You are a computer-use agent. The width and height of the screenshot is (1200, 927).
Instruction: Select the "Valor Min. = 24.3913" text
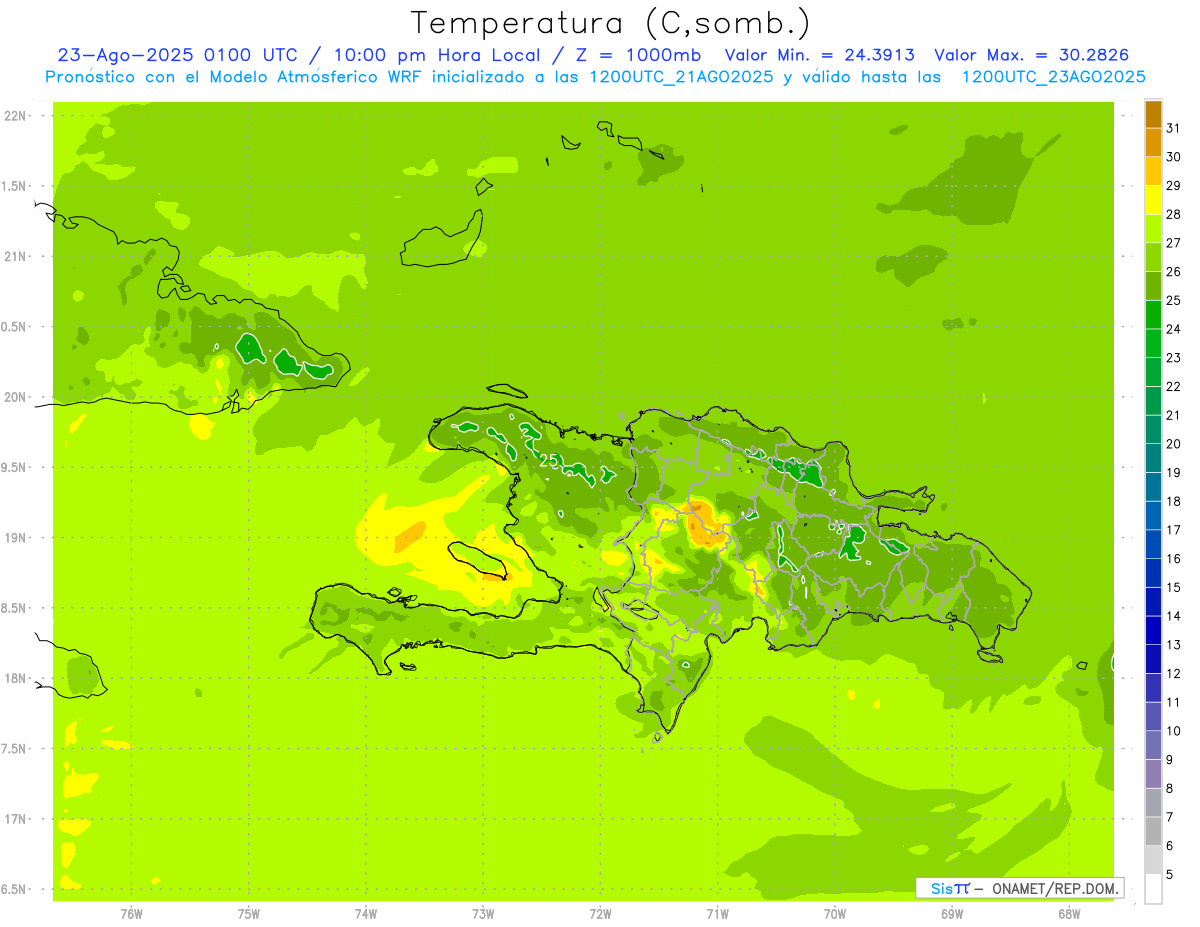(819, 55)
